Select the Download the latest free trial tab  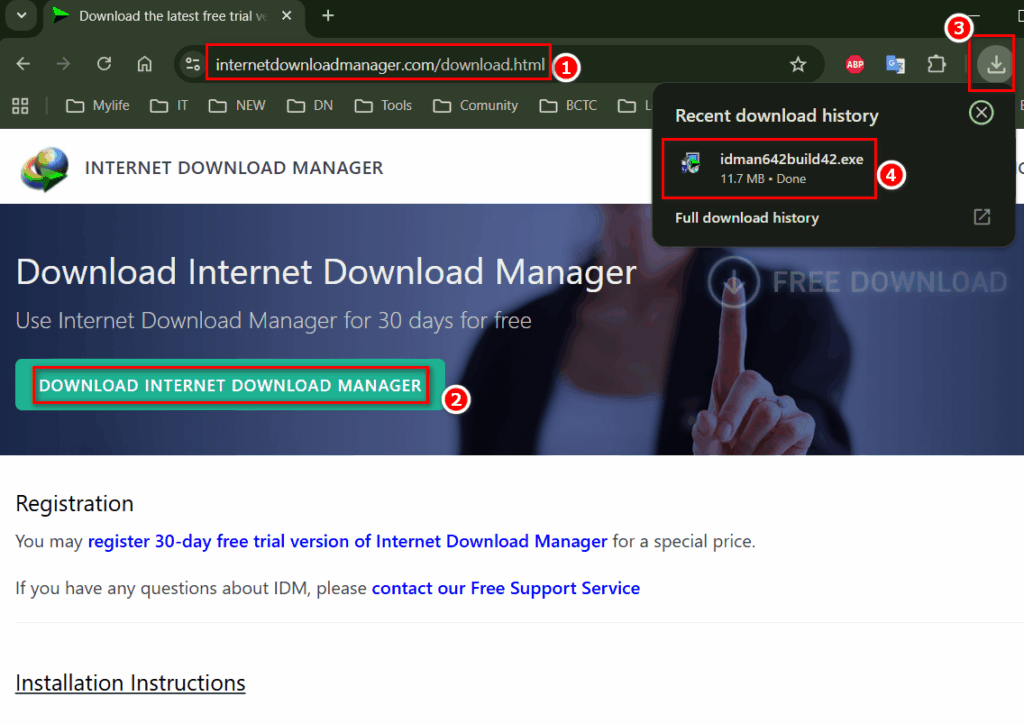pyautogui.click(x=173, y=16)
